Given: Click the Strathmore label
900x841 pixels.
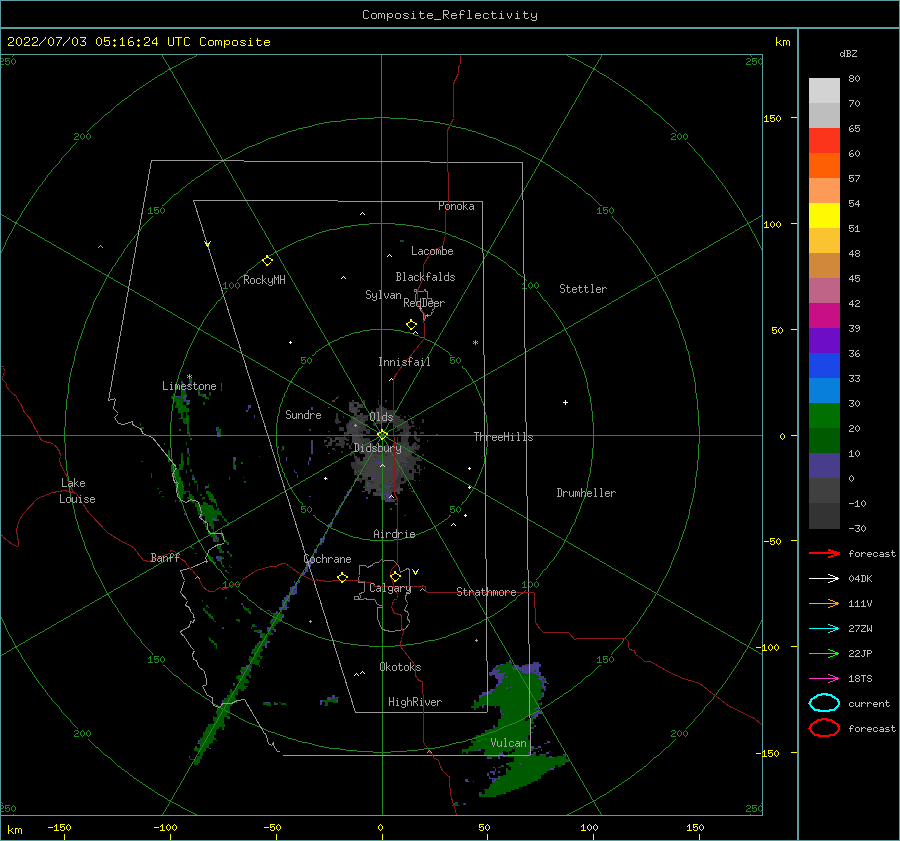Looking at the screenshot, I should pos(486,592).
